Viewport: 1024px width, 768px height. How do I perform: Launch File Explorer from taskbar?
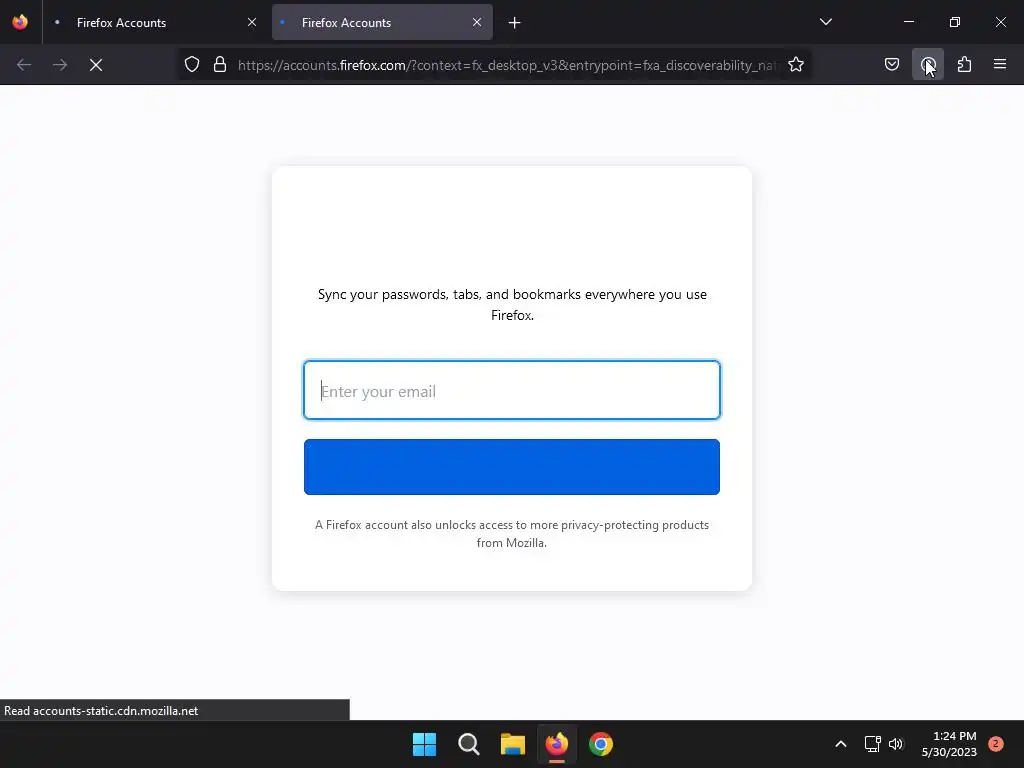point(513,744)
